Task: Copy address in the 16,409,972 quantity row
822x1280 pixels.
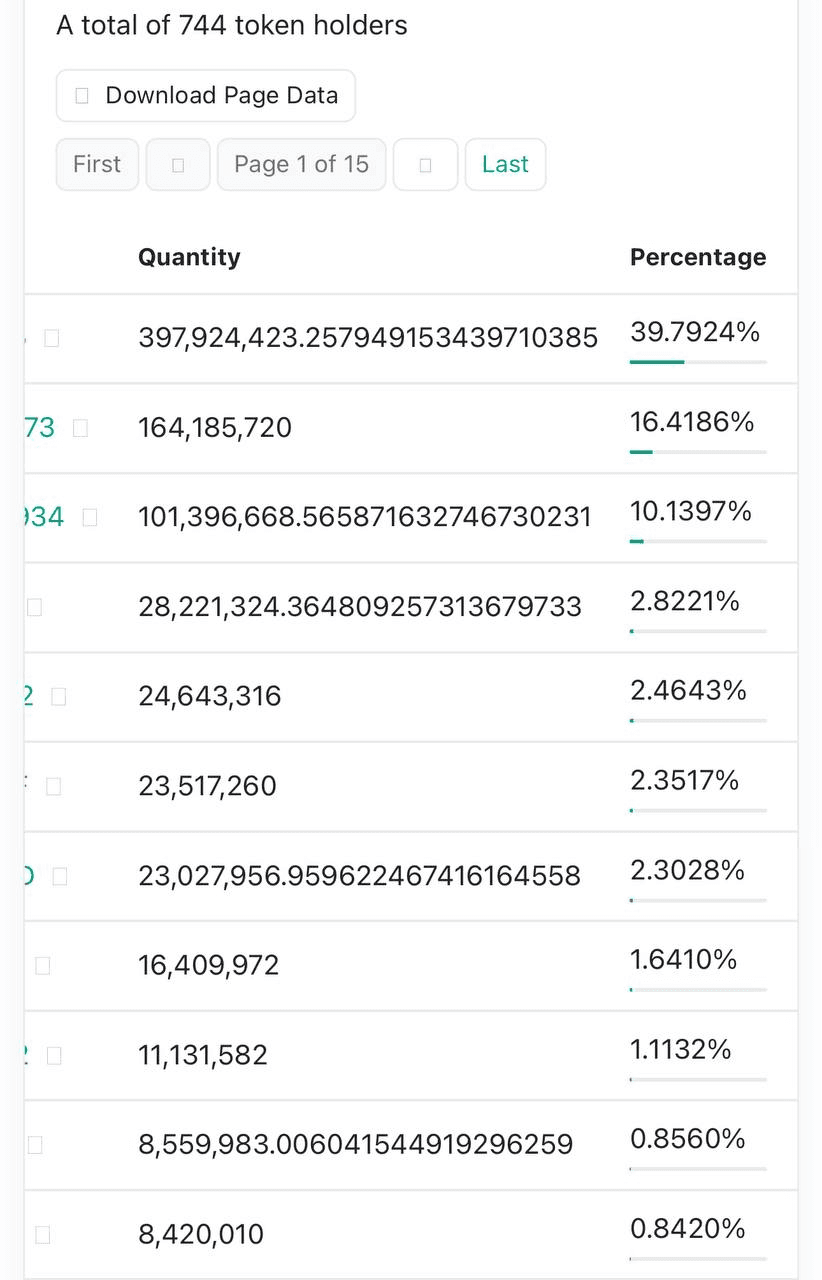Action: pyautogui.click(x=42, y=965)
